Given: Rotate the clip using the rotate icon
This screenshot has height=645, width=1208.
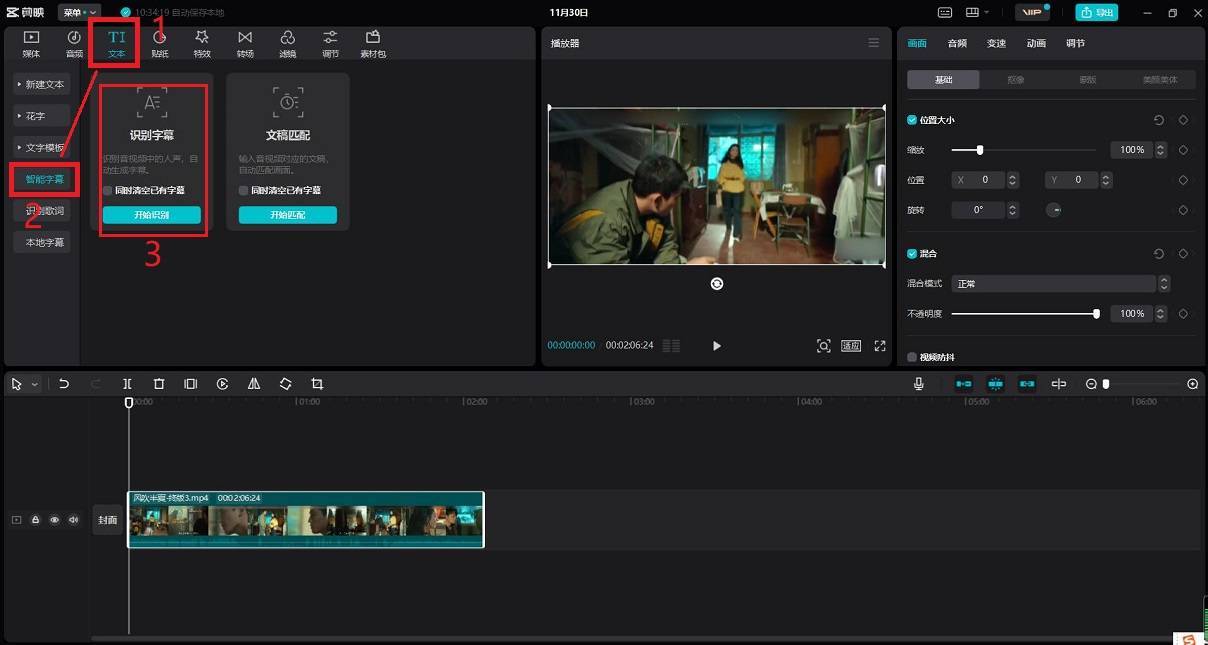Looking at the screenshot, I should pos(286,384).
